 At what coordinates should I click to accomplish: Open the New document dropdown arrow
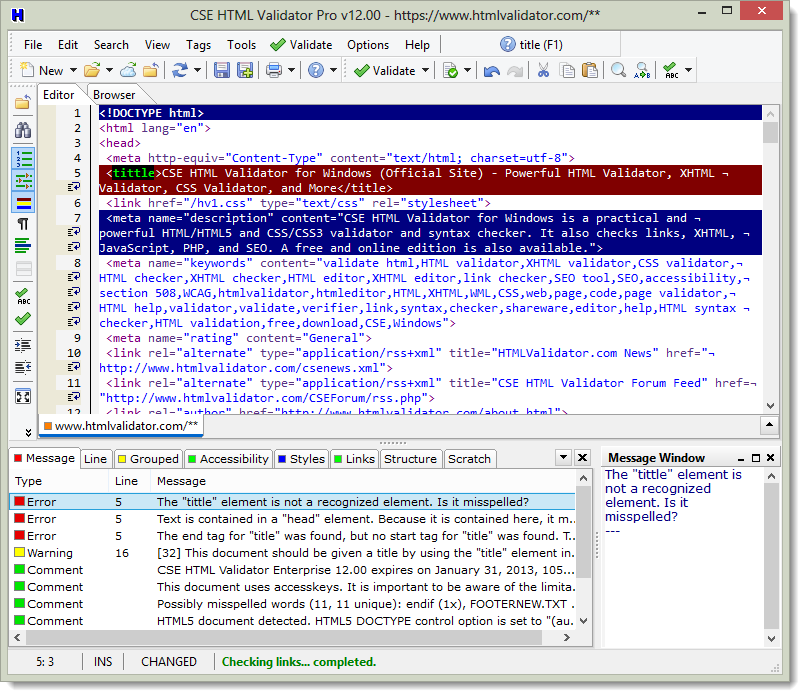point(71,70)
